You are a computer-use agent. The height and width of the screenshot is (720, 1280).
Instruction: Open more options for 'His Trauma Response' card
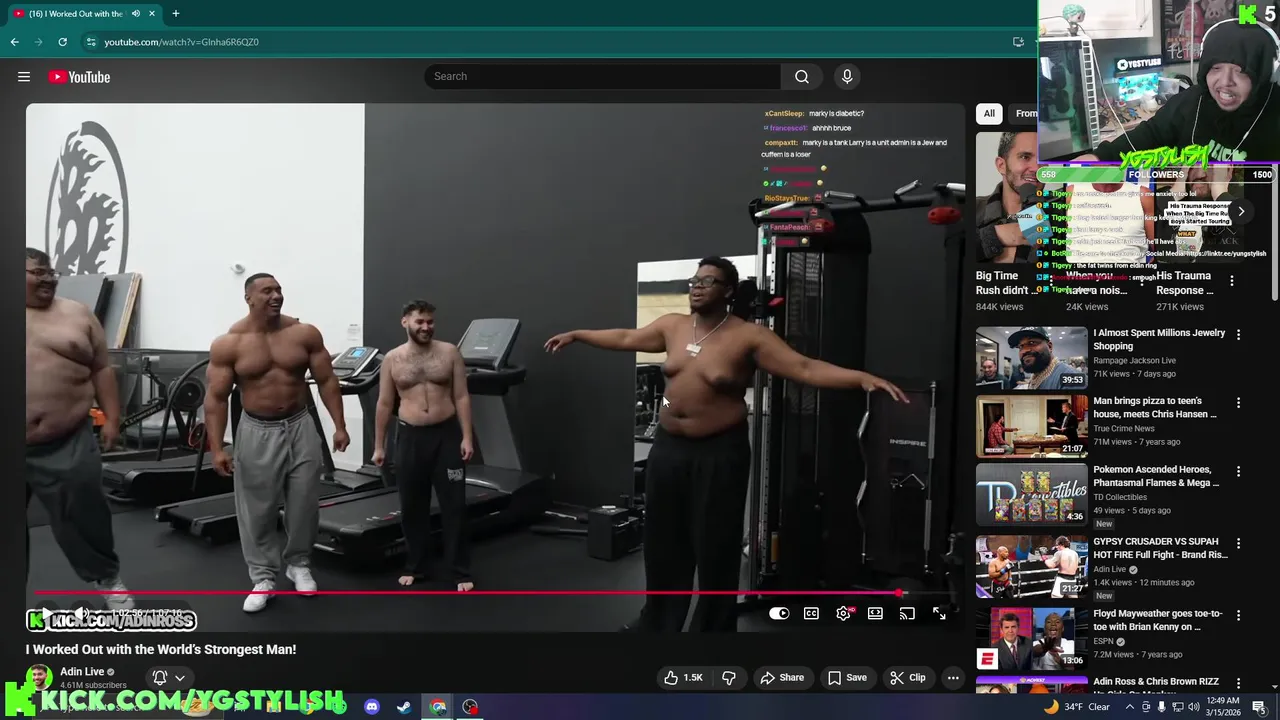tap(1232, 281)
